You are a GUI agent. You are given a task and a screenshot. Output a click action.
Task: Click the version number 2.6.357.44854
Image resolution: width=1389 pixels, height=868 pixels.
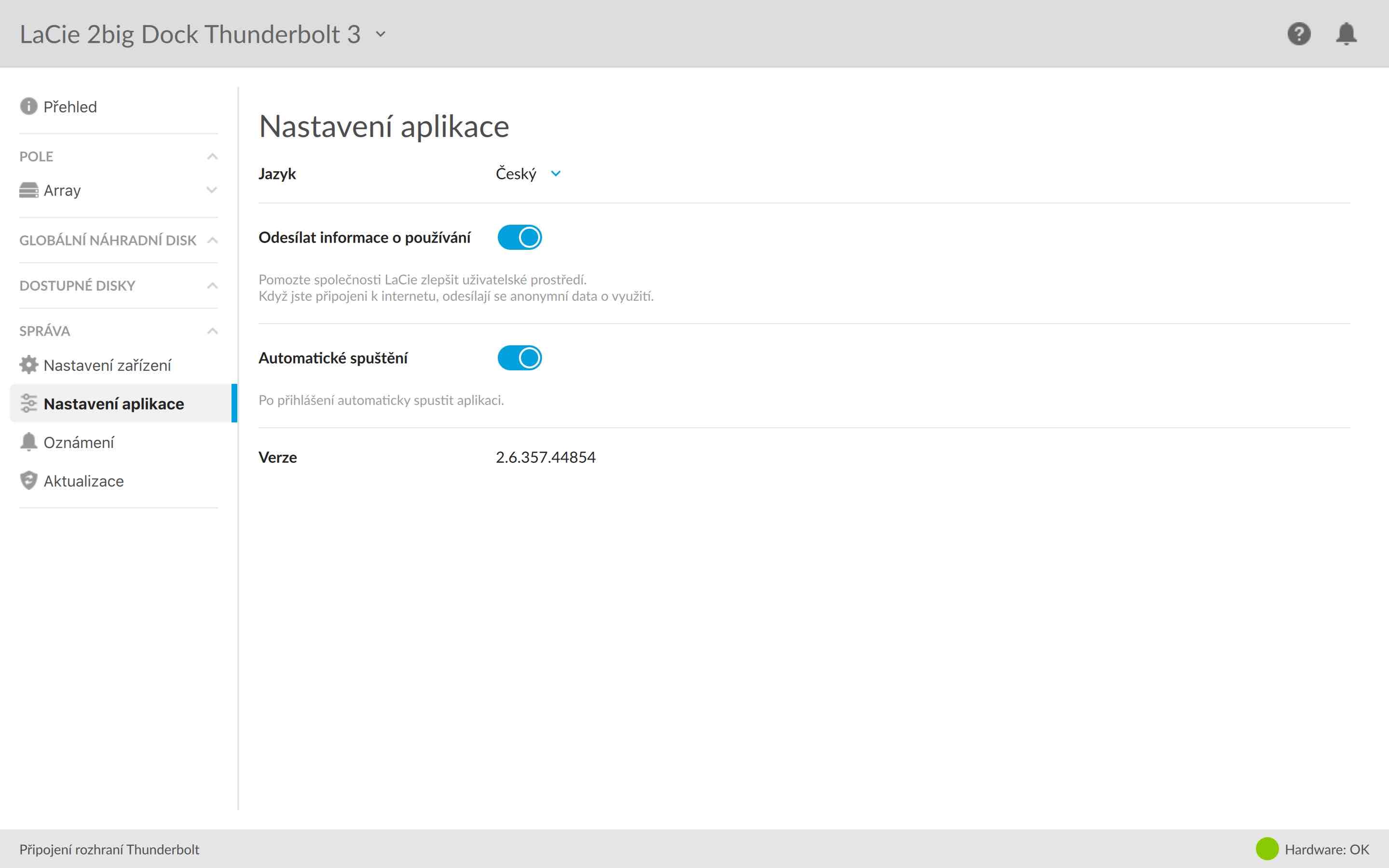pos(545,457)
